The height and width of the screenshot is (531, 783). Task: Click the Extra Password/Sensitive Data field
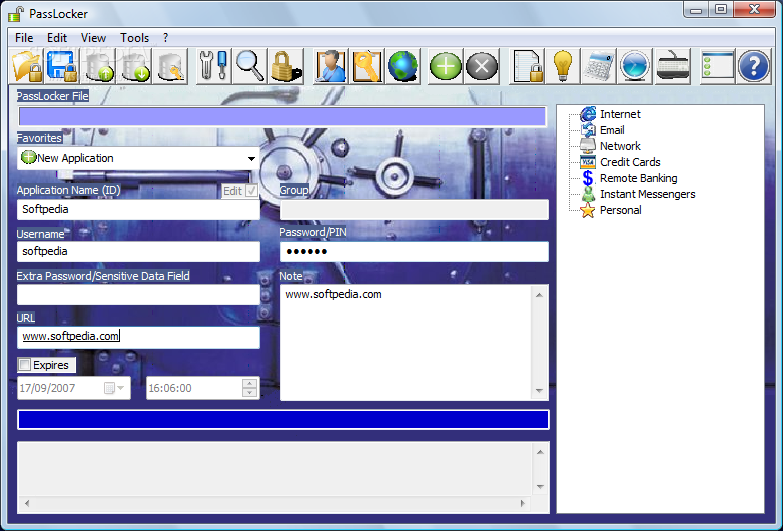(x=138, y=294)
